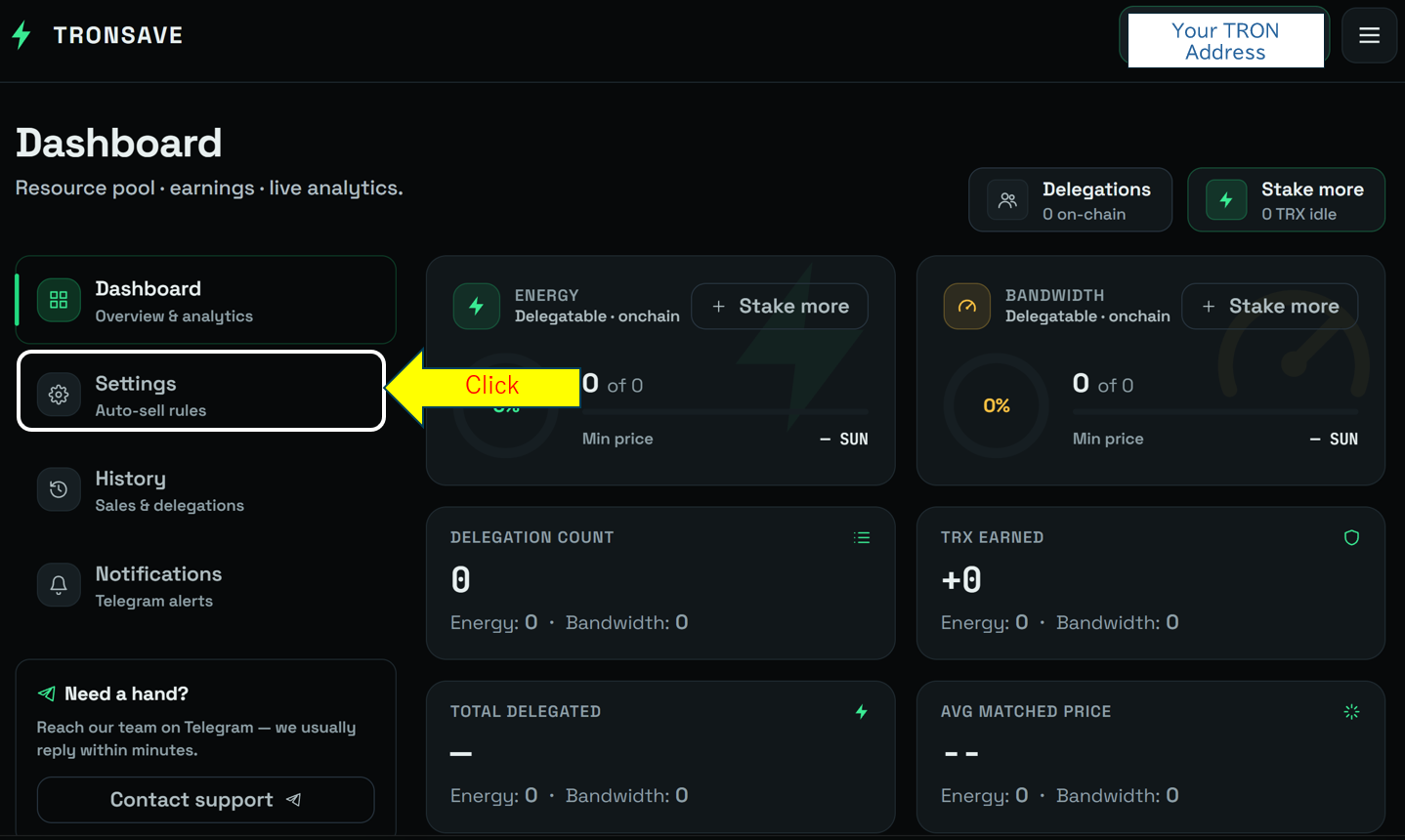
Task: Click the Contact support button
Action: [x=205, y=800]
